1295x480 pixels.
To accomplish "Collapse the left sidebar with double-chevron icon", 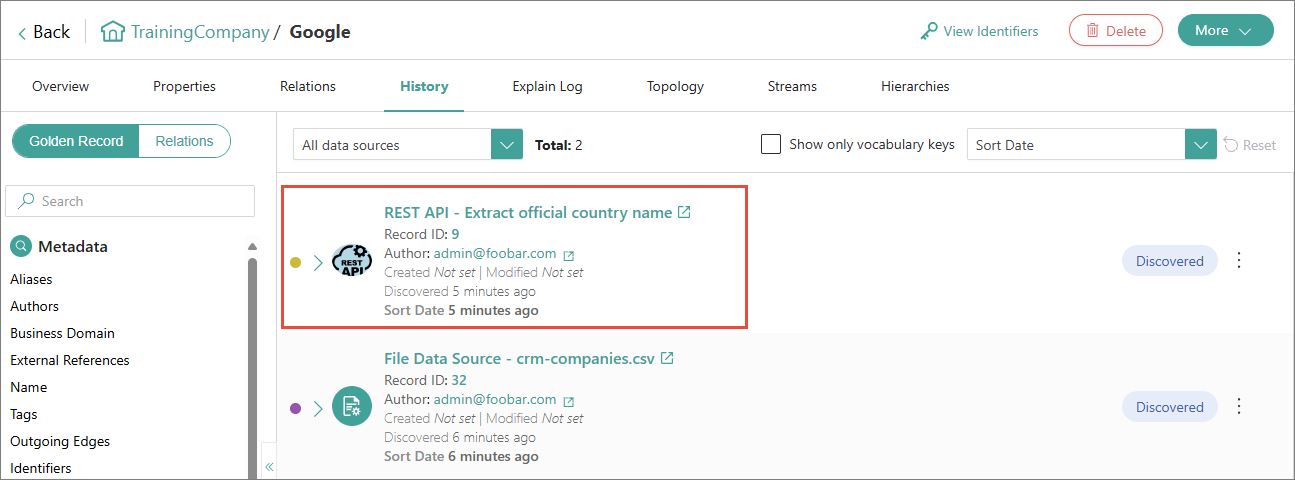I will tap(269, 467).
